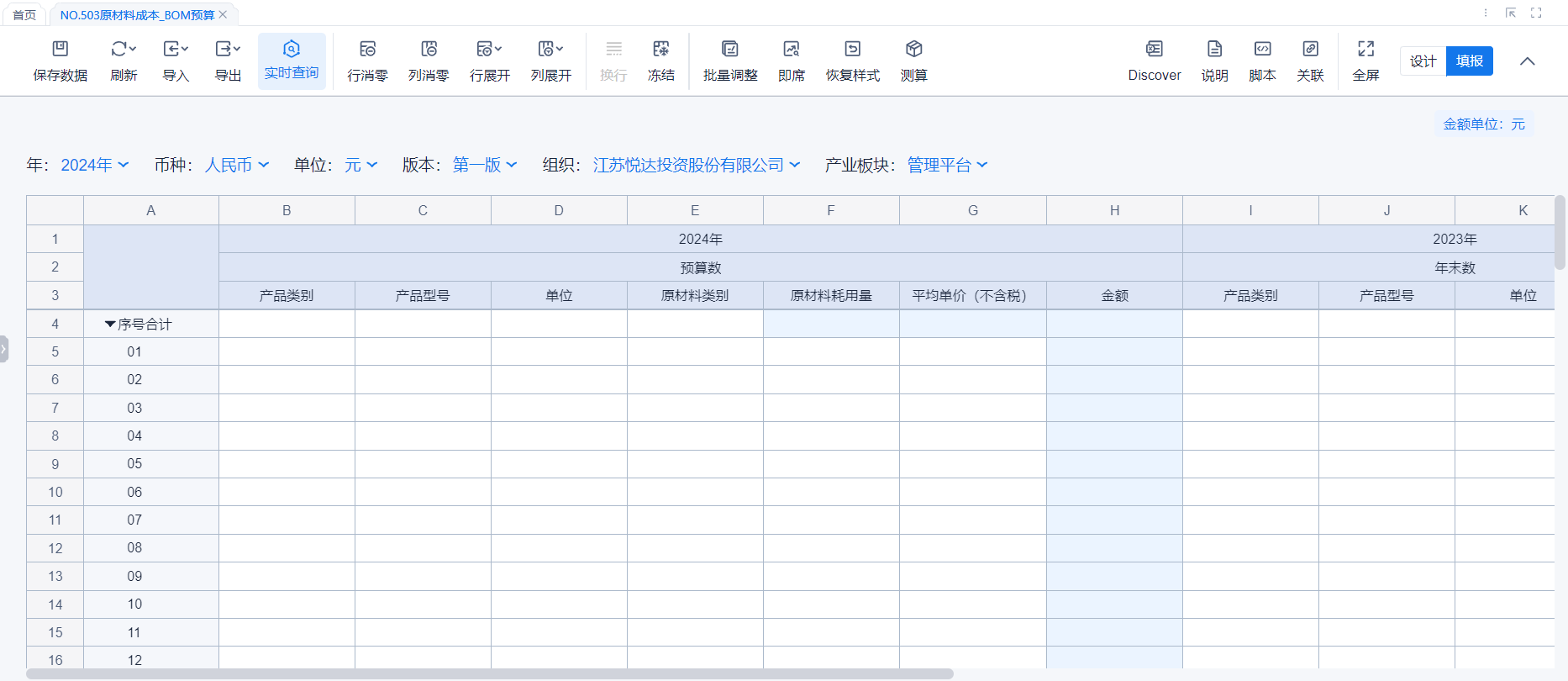Click the 恢复样式 restore style icon

[853, 50]
